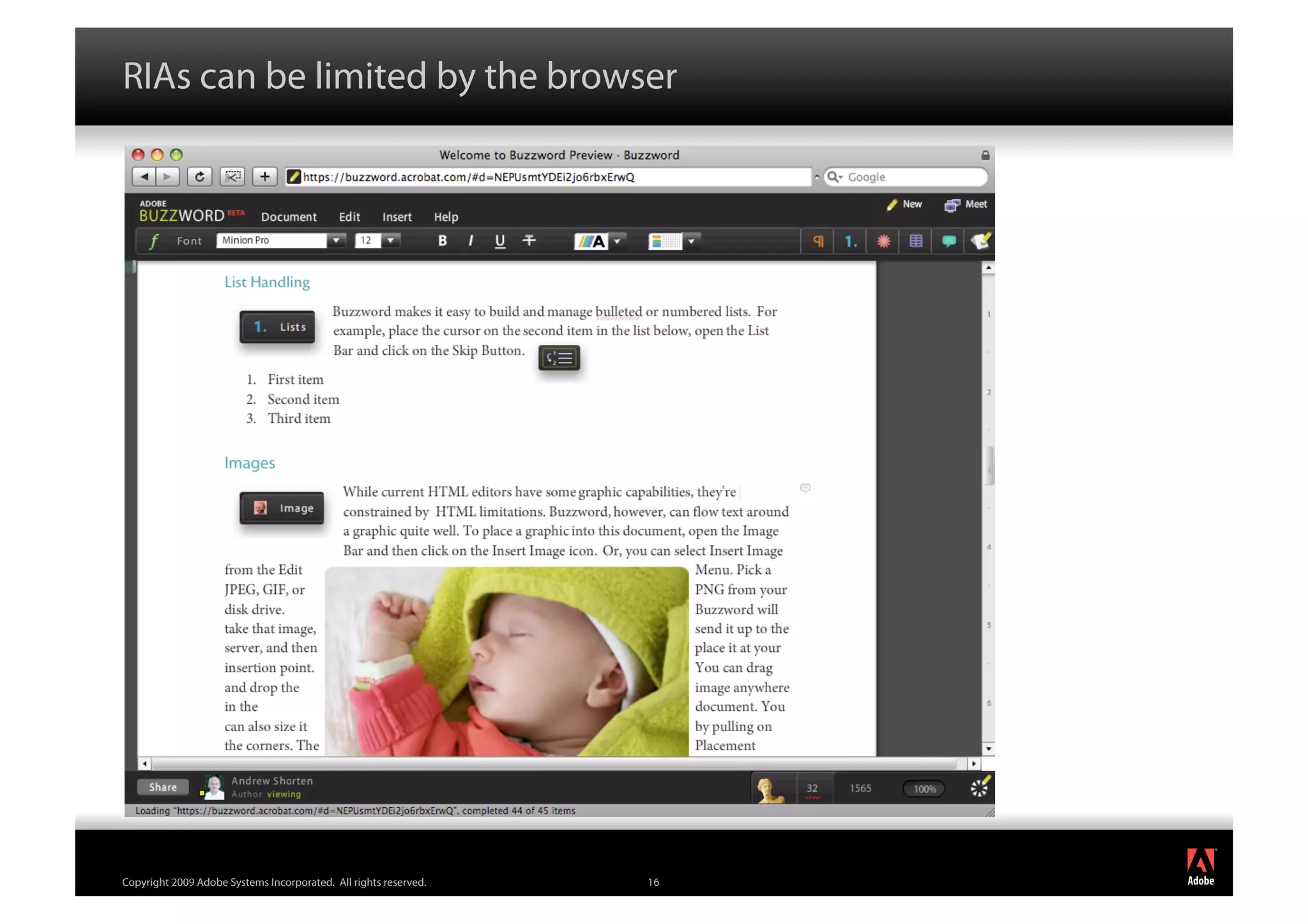Expand the text color dropdown arrow
Viewport: 1308px width, 924px height.
618,241
